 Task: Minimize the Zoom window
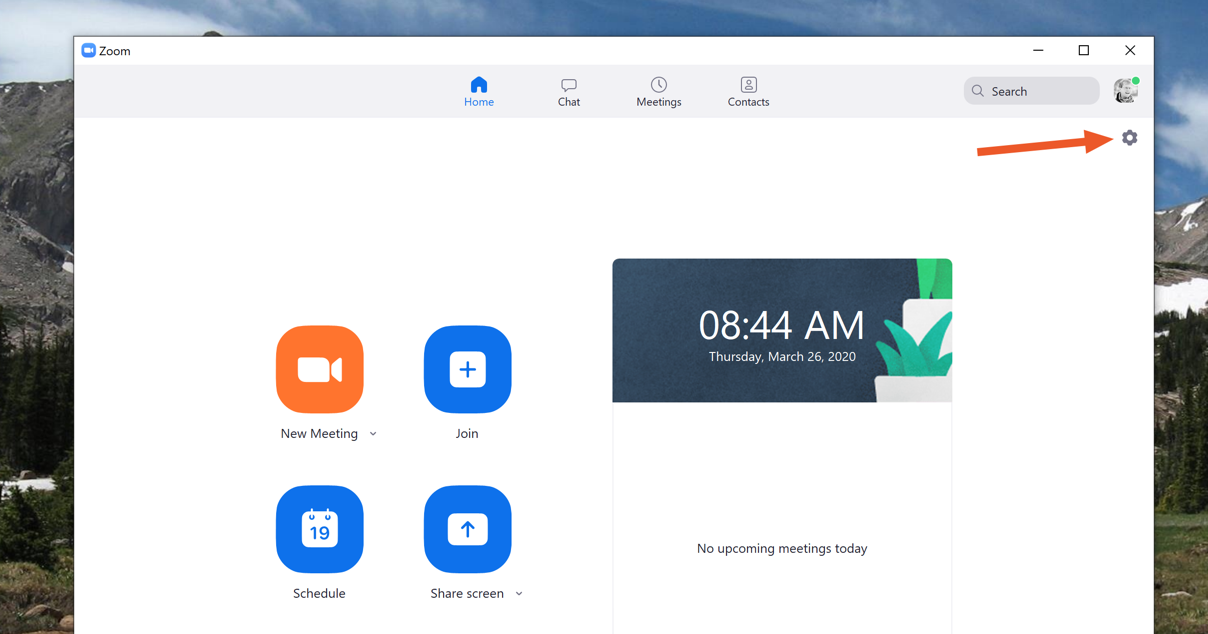coord(1038,51)
